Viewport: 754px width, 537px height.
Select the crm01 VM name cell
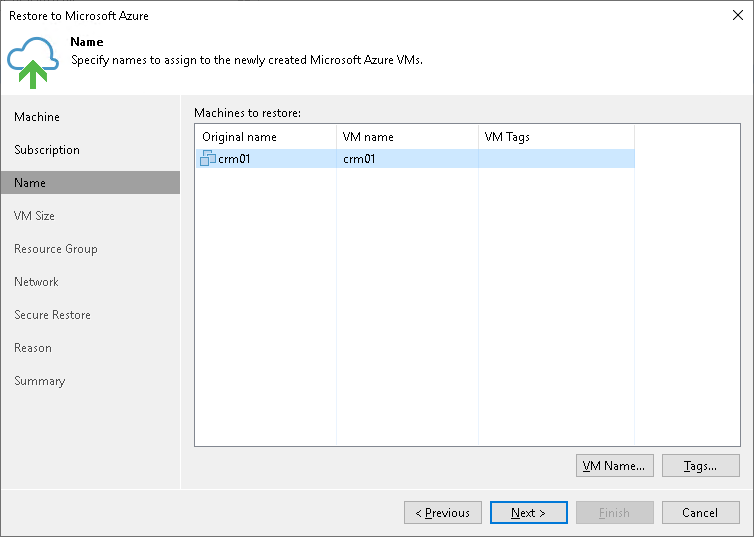pos(407,159)
